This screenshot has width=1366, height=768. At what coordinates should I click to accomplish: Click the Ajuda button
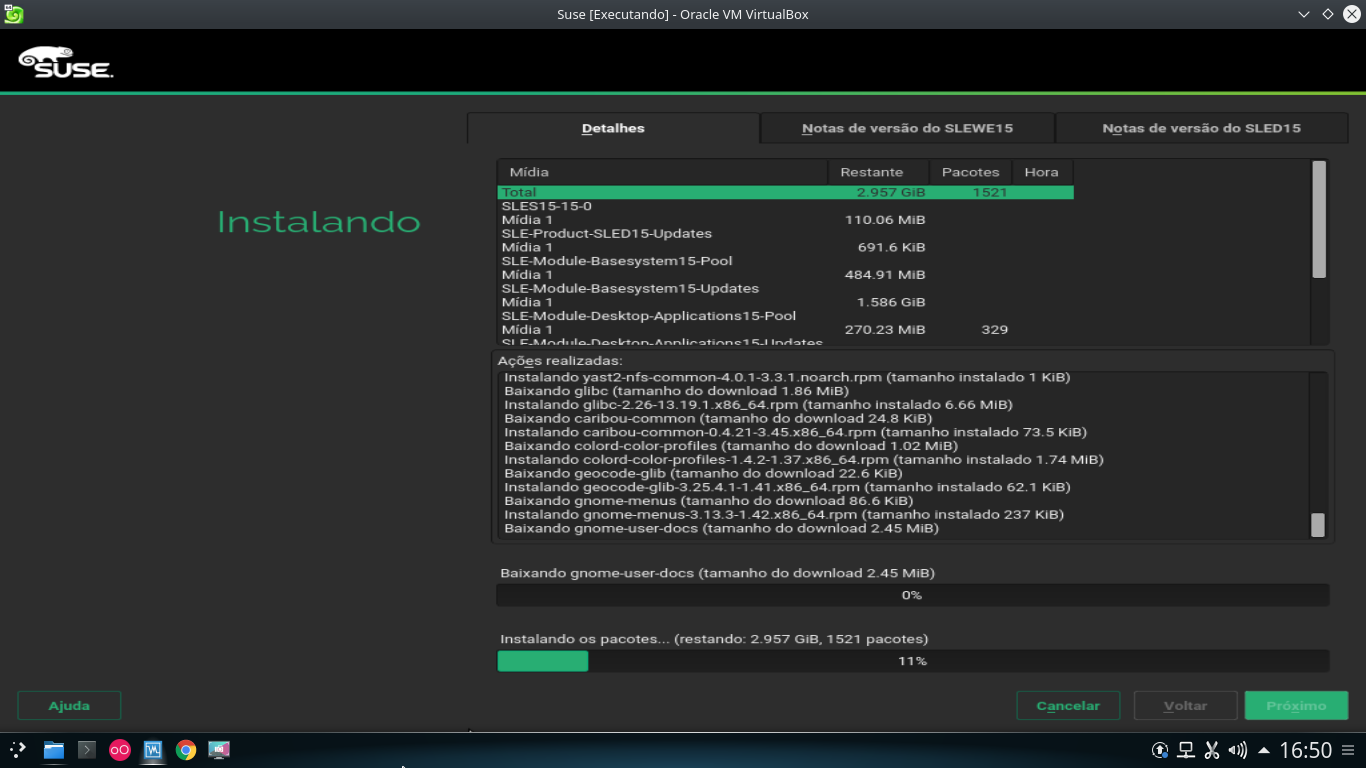[x=68, y=705]
